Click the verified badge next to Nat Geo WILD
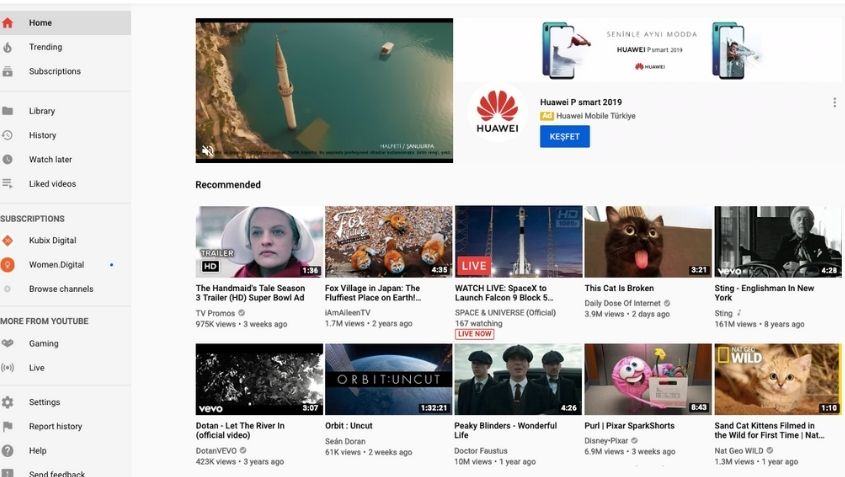 (x=770, y=451)
